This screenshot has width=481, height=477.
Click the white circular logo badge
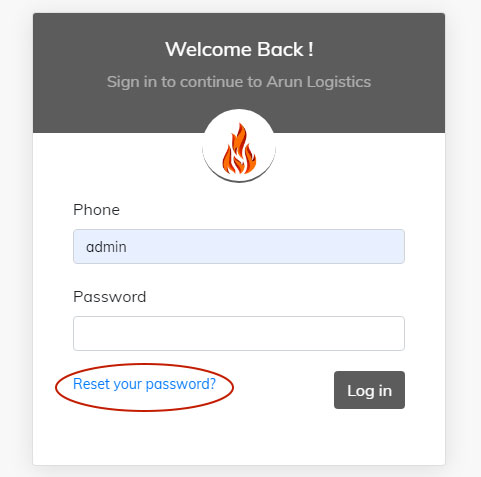point(239,146)
